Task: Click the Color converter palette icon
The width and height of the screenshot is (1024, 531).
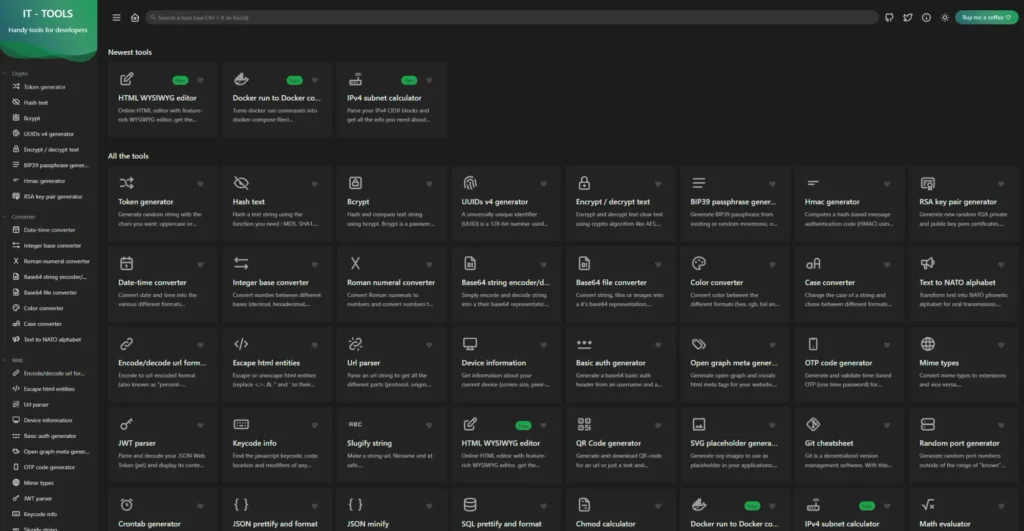Action: click(699, 263)
